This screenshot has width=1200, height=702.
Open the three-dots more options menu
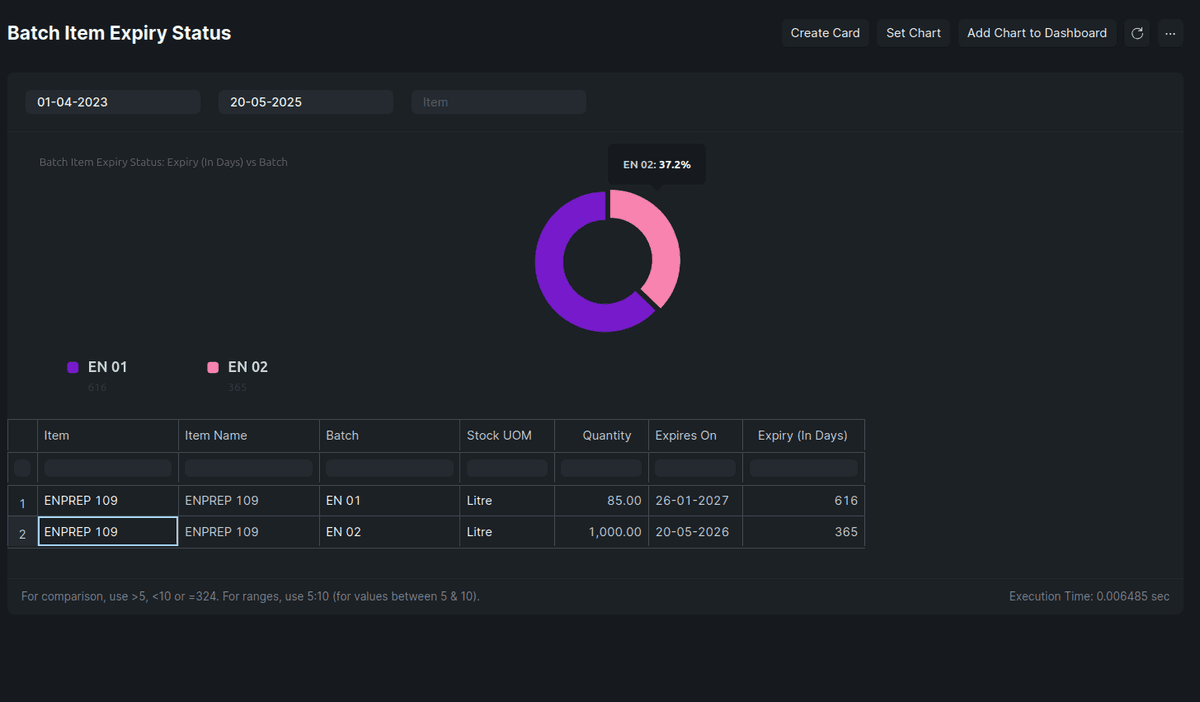click(x=1171, y=33)
